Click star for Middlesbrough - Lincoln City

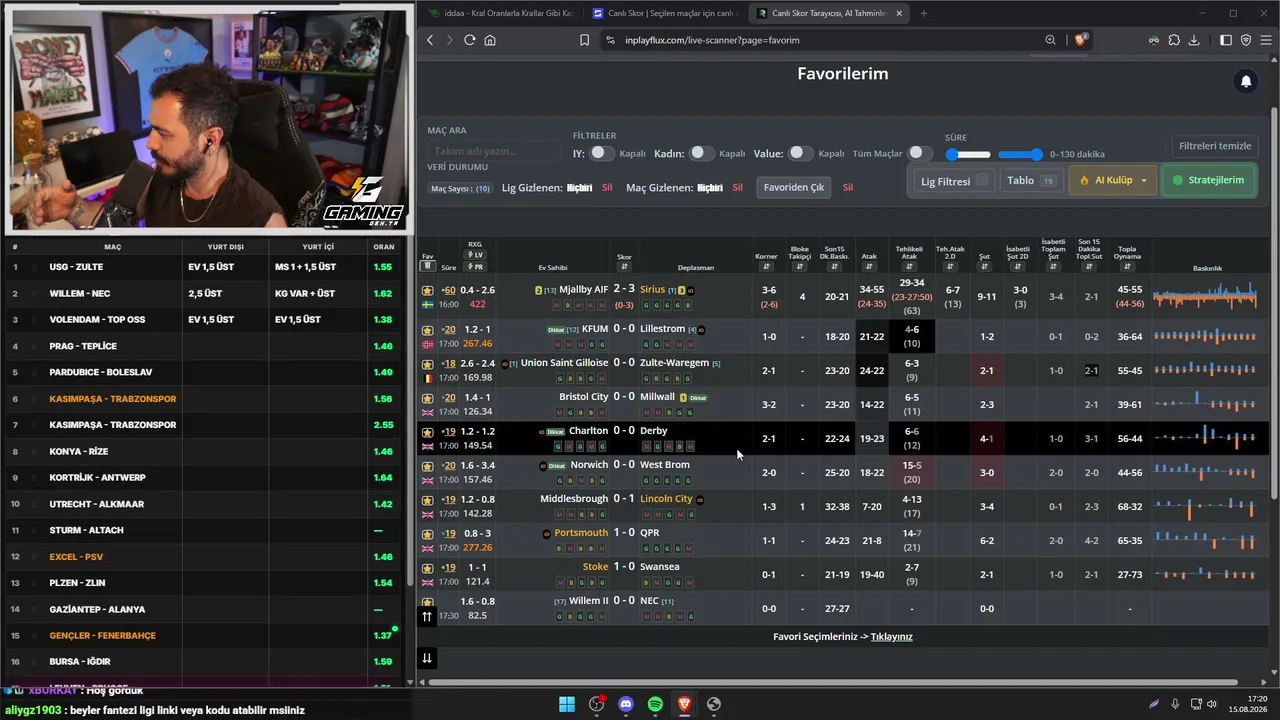pyautogui.click(x=428, y=500)
